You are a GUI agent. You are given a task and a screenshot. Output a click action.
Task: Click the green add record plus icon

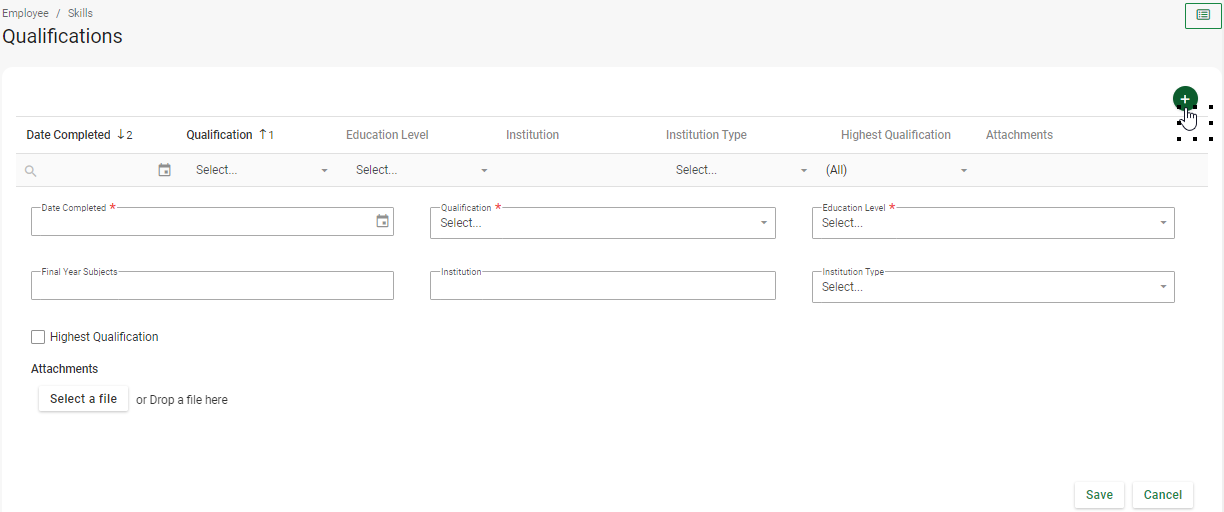1185,99
